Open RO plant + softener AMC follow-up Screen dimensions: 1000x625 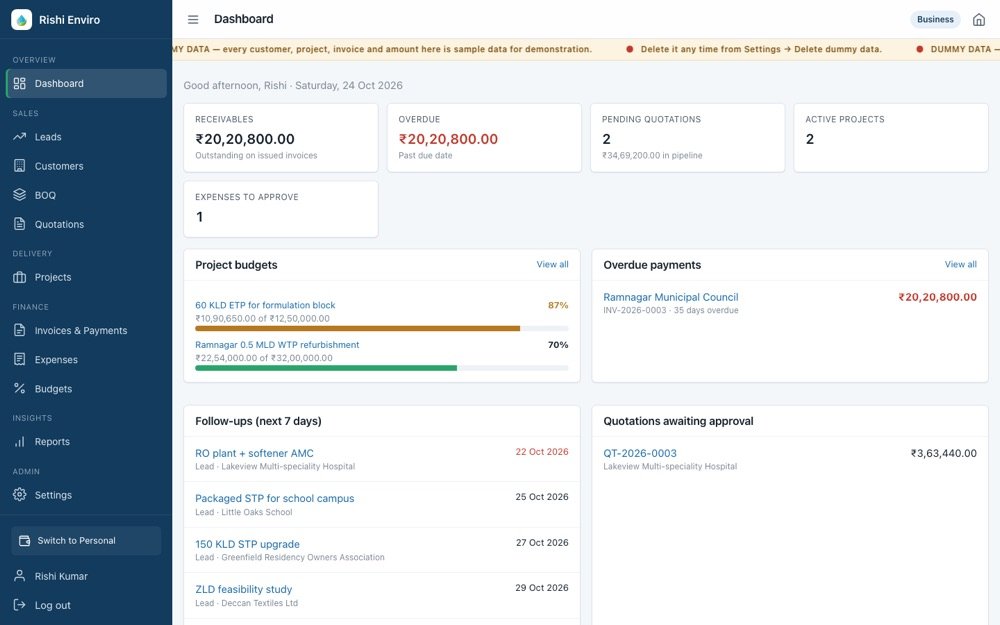tap(254, 453)
